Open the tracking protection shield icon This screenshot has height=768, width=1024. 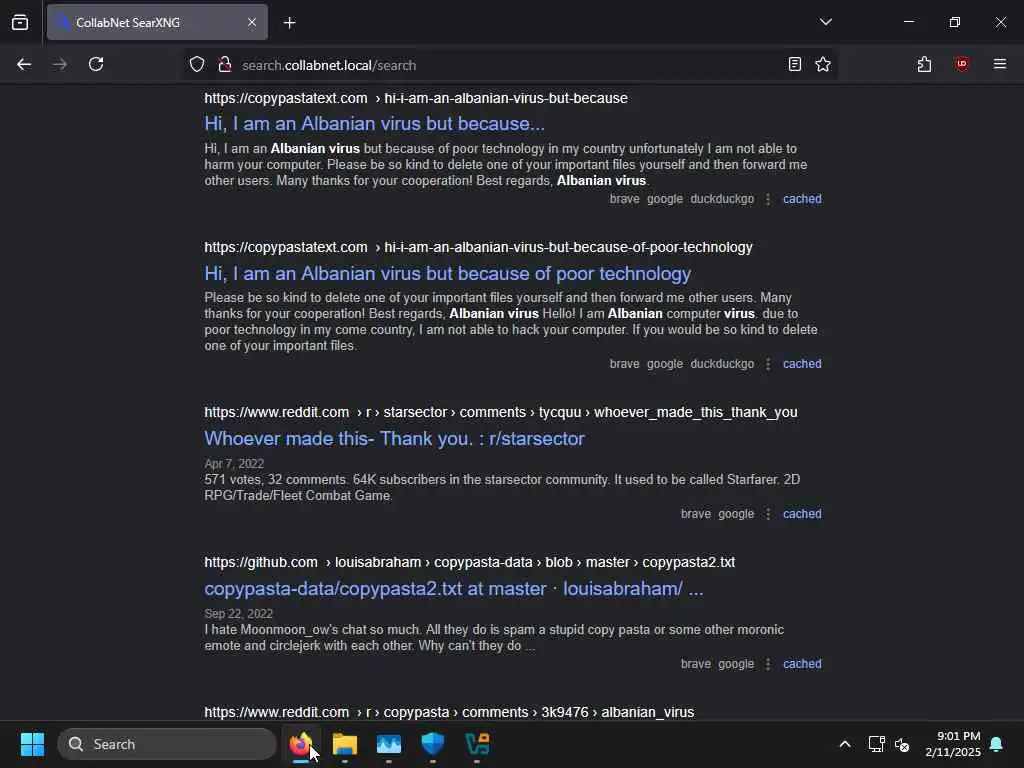click(x=197, y=65)
